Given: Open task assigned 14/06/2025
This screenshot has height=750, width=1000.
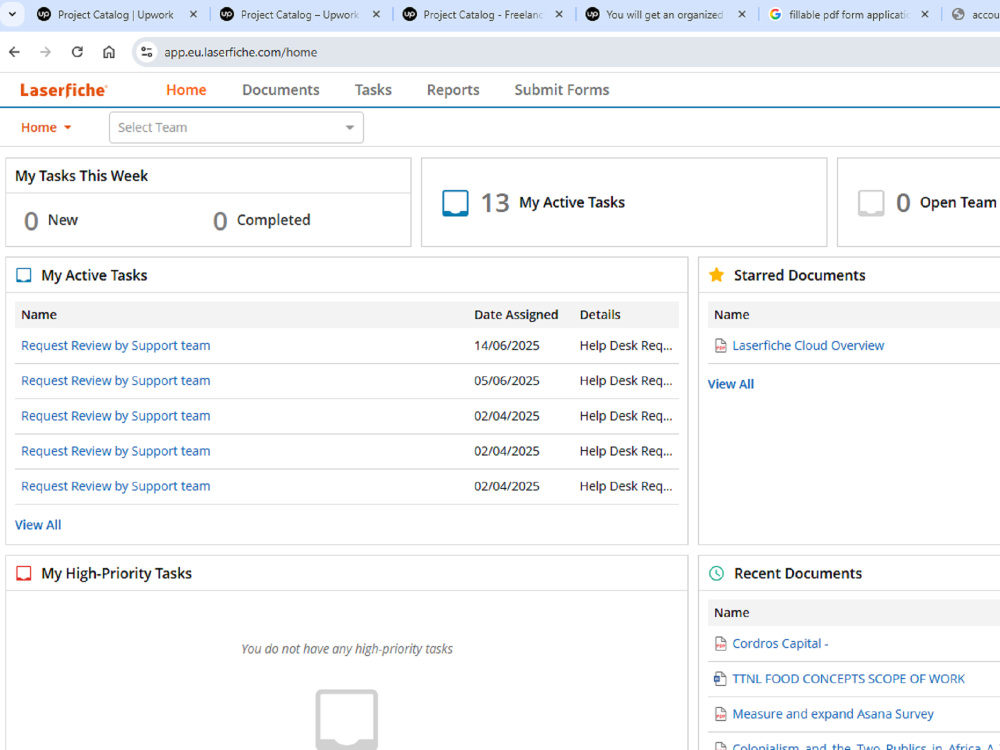Looking at the screenshot, I should coord(115,346).
